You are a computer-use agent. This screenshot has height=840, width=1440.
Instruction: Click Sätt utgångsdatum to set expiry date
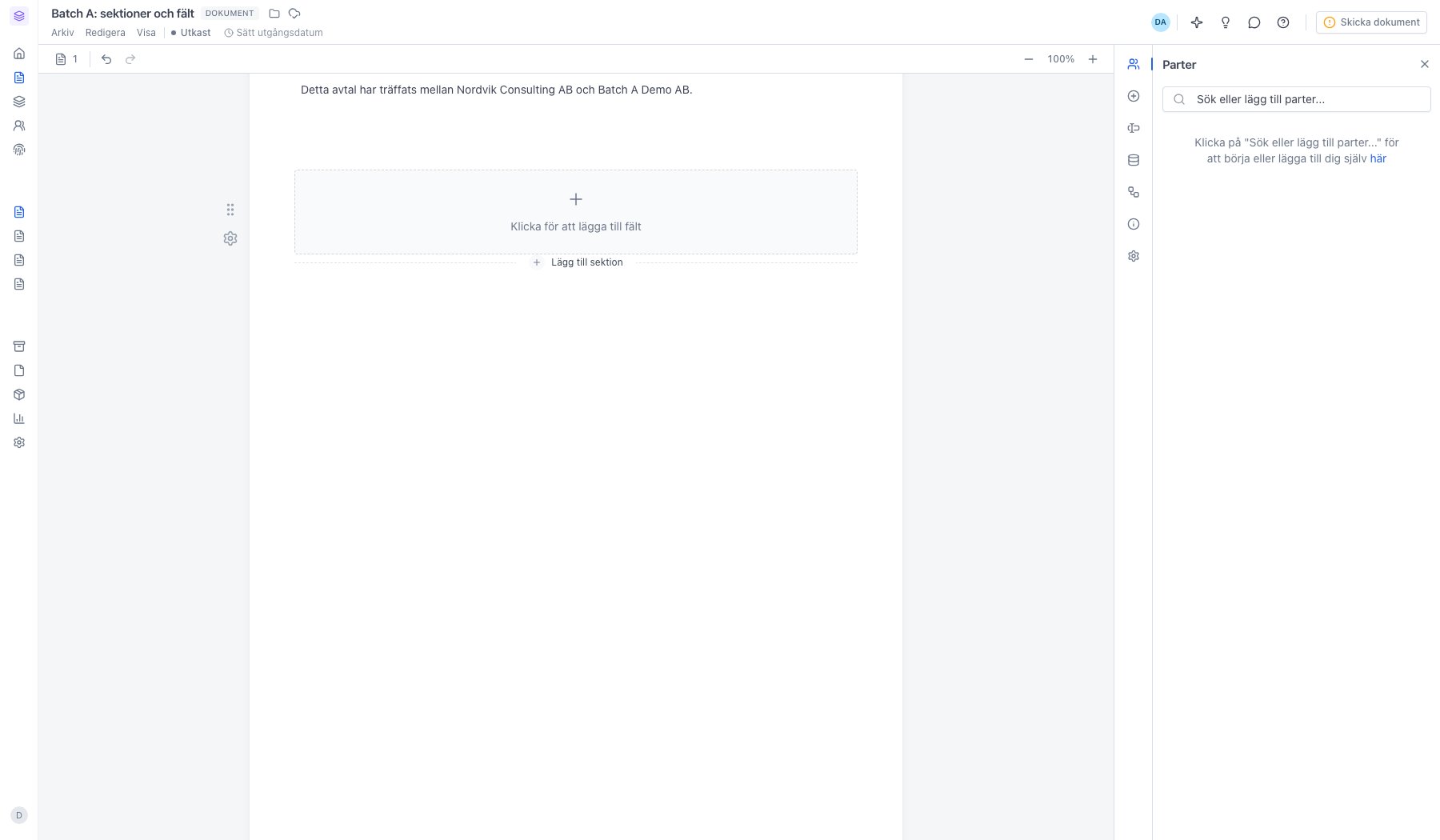click(x=274, y=33)
